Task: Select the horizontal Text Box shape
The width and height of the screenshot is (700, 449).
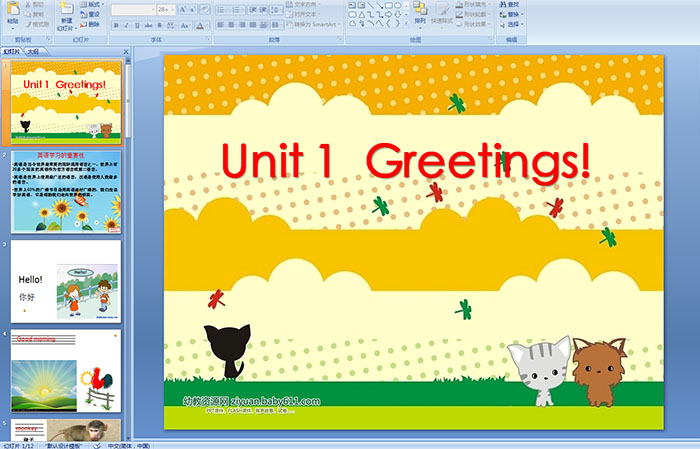Action: tap(353, 5)
